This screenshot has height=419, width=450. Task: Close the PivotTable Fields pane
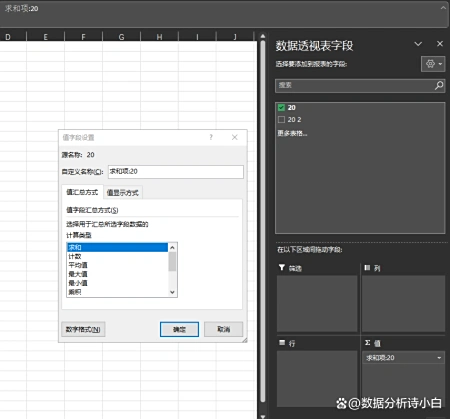(440, 44)
